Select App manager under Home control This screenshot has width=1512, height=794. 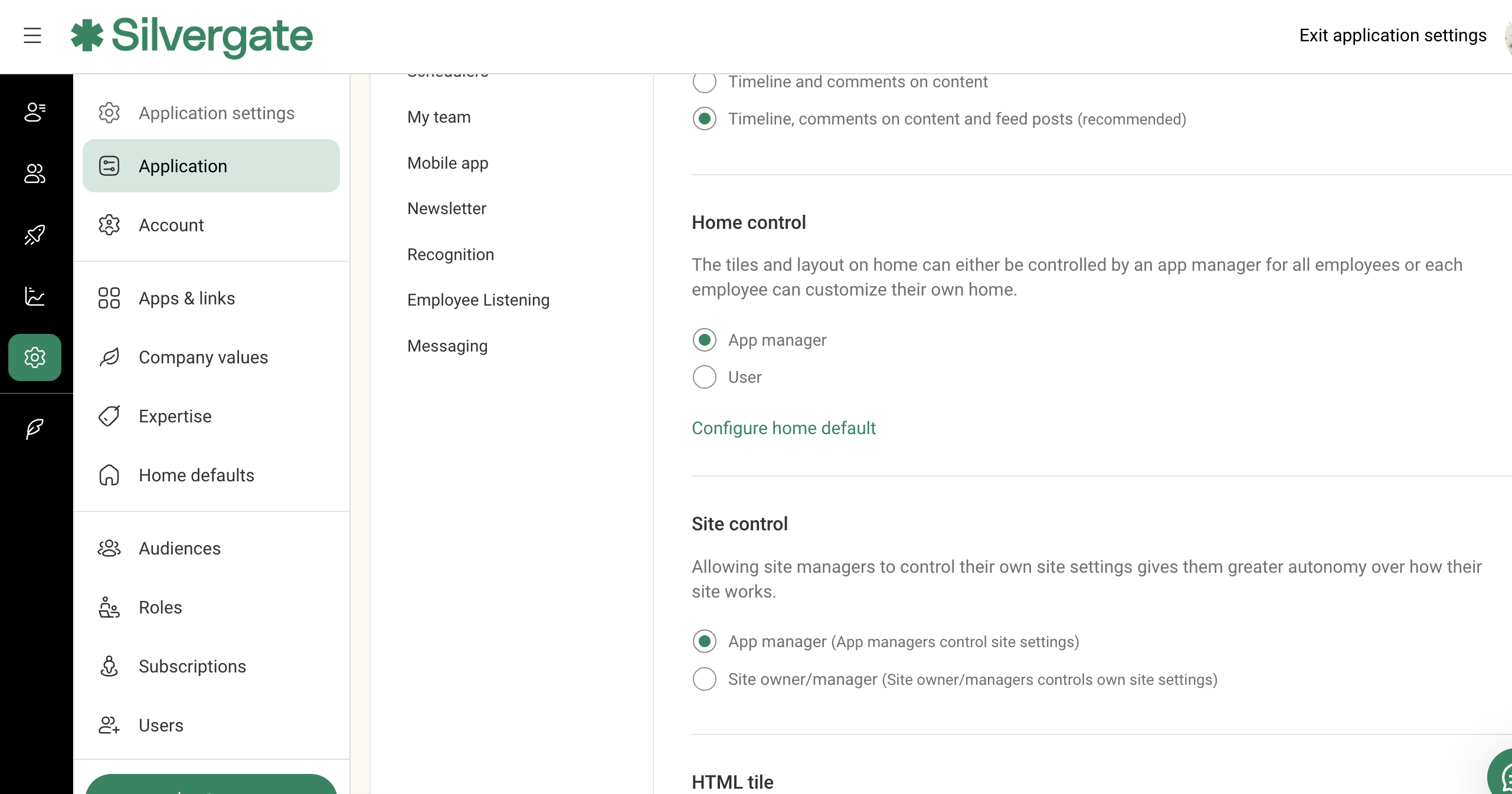[x=704, y=340]
